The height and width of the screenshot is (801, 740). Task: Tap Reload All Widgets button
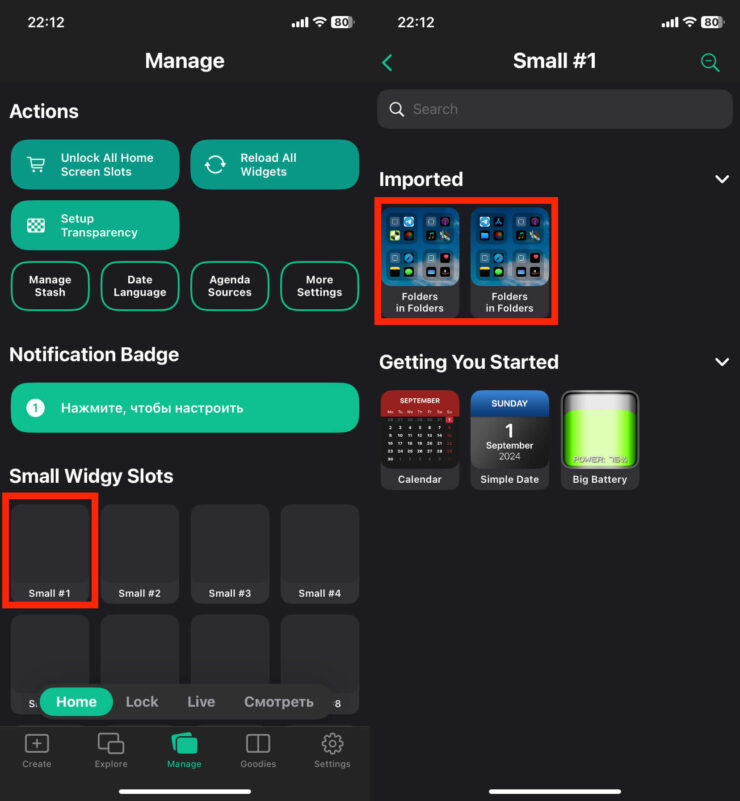click(x=275, y=165)
